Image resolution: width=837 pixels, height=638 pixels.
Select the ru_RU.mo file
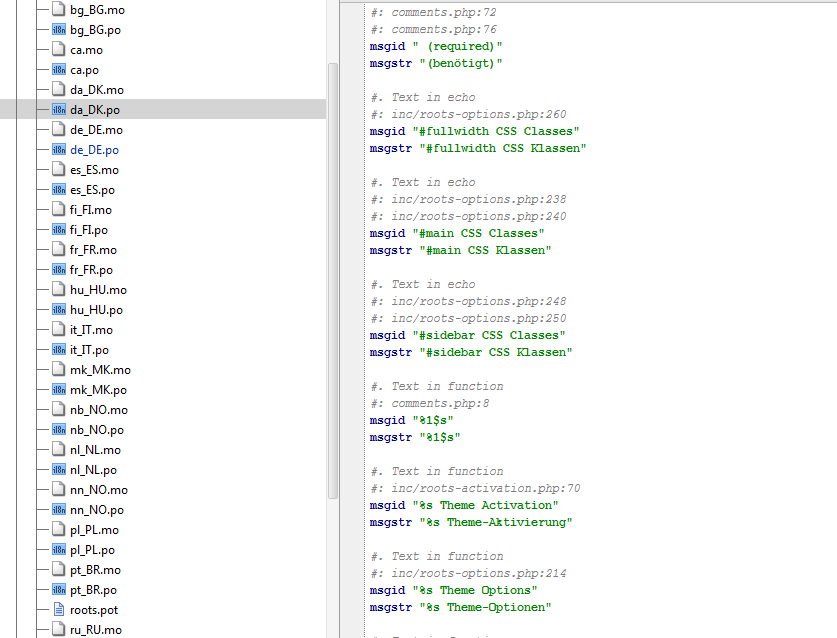95,630
